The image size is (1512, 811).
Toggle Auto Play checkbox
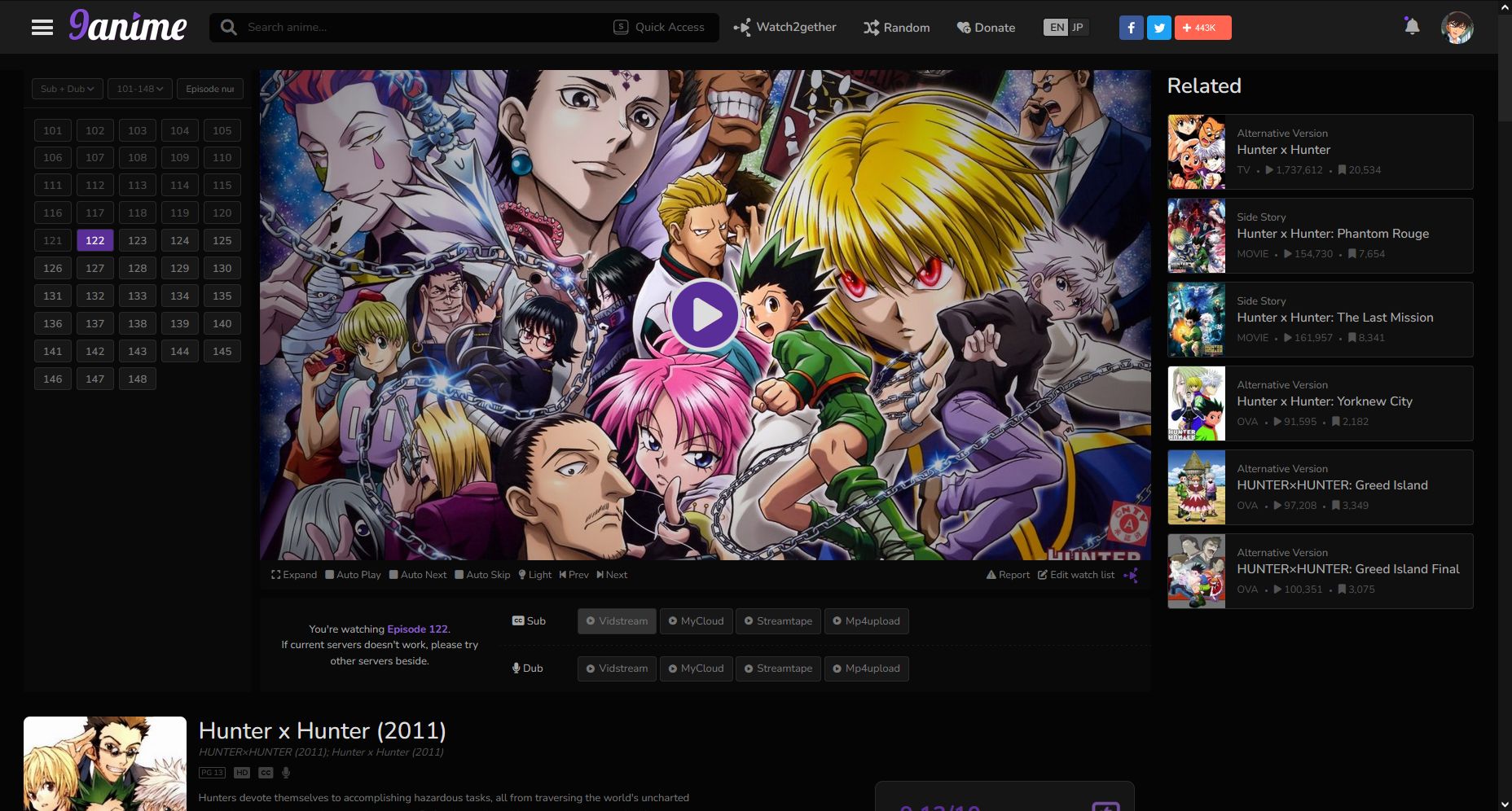coord(353,575)
